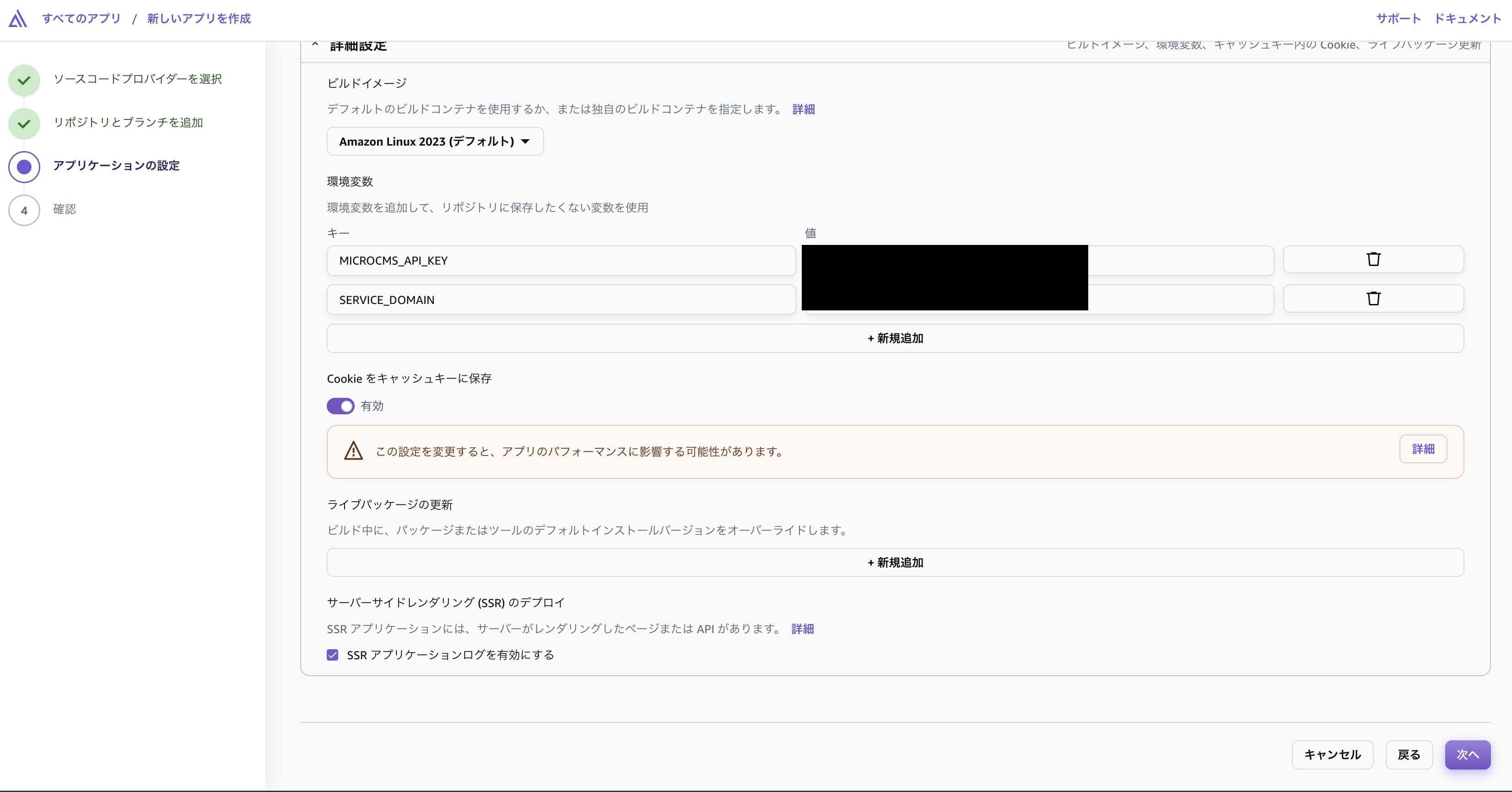
Task: Click the current アプリケーションの設定 step circle
Action: click(24, 167)
